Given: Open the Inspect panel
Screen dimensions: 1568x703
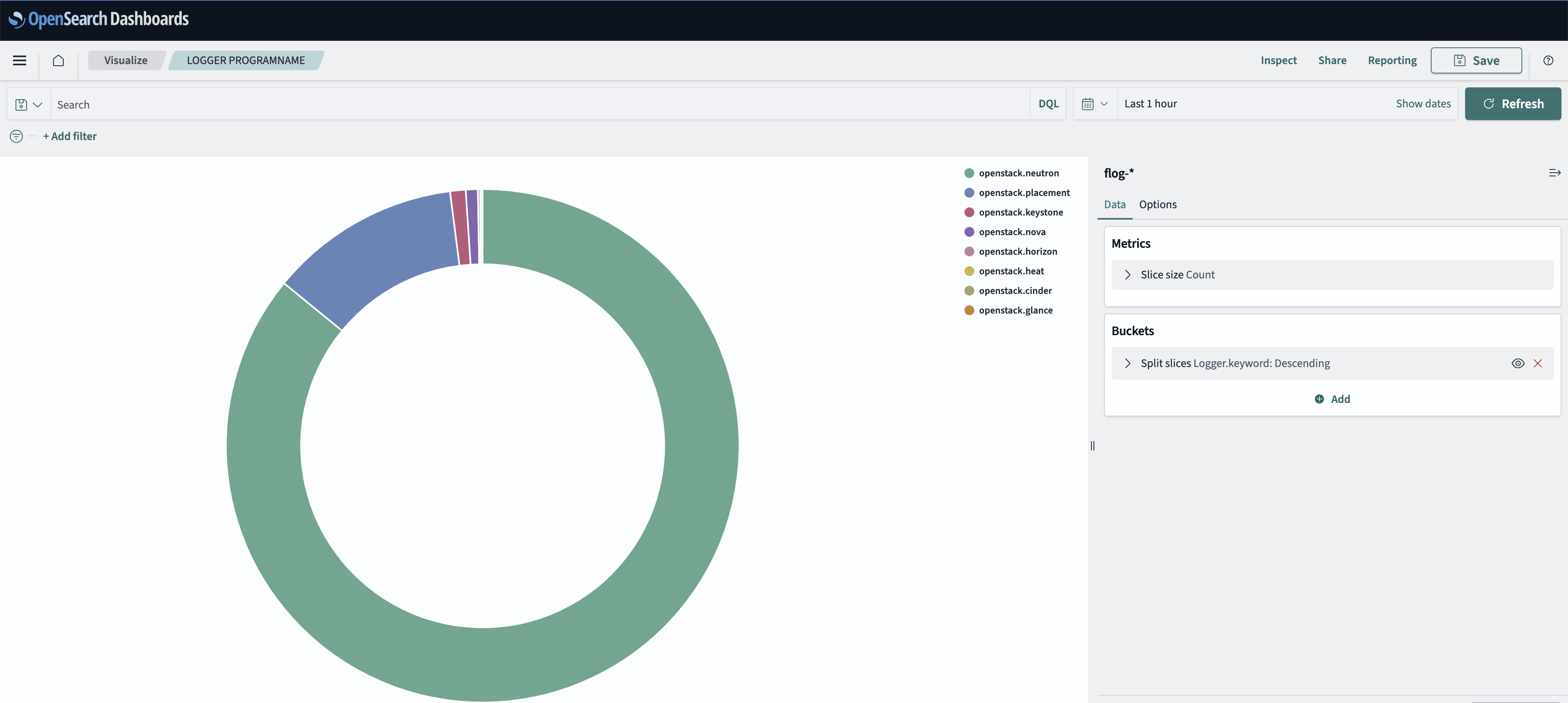Looking at the screenshot, I should tap(1278, 60).
